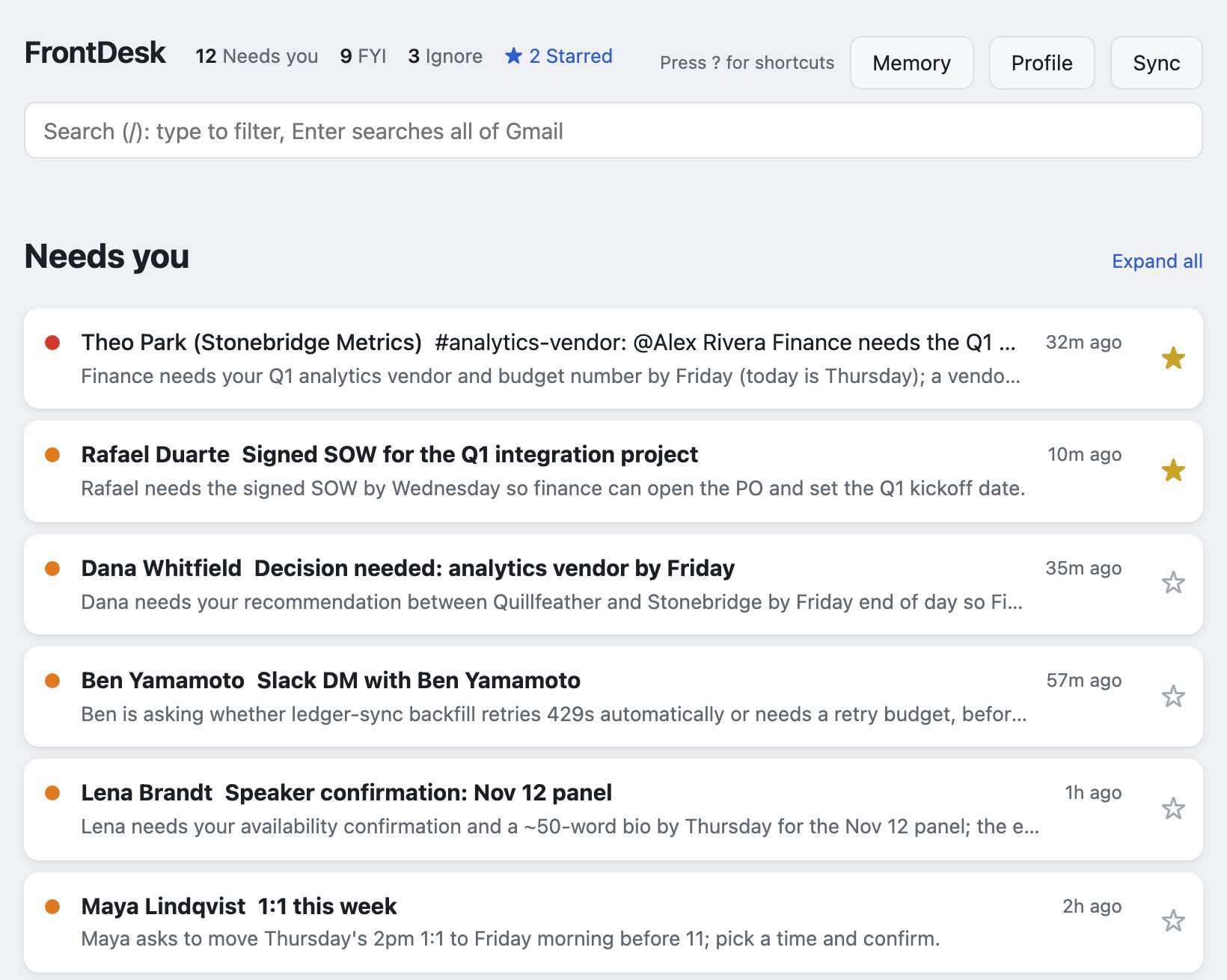Show the 12 Needs you filter

(257, 56)
